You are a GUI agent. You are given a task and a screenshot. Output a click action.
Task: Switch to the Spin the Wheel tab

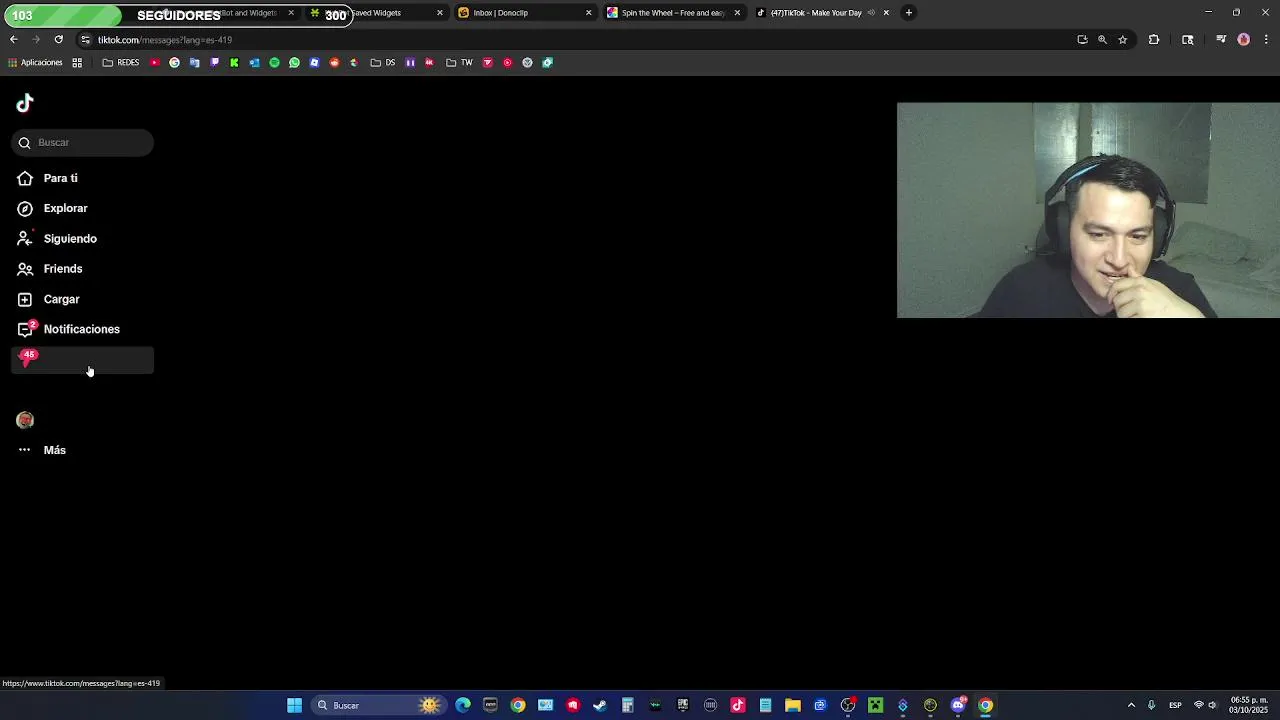coord(673,13)
